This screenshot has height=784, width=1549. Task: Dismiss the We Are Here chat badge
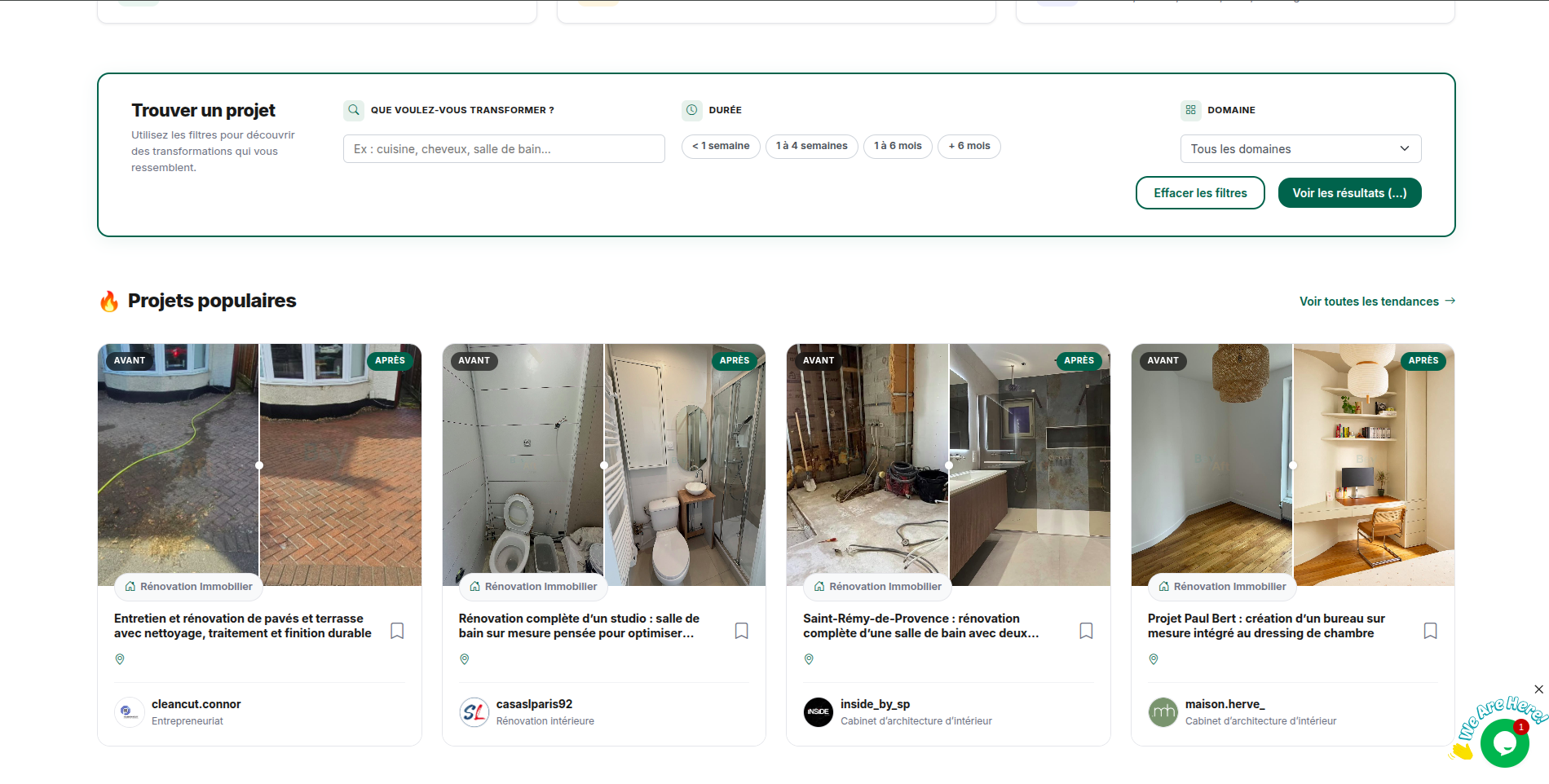click(1538, 689)
